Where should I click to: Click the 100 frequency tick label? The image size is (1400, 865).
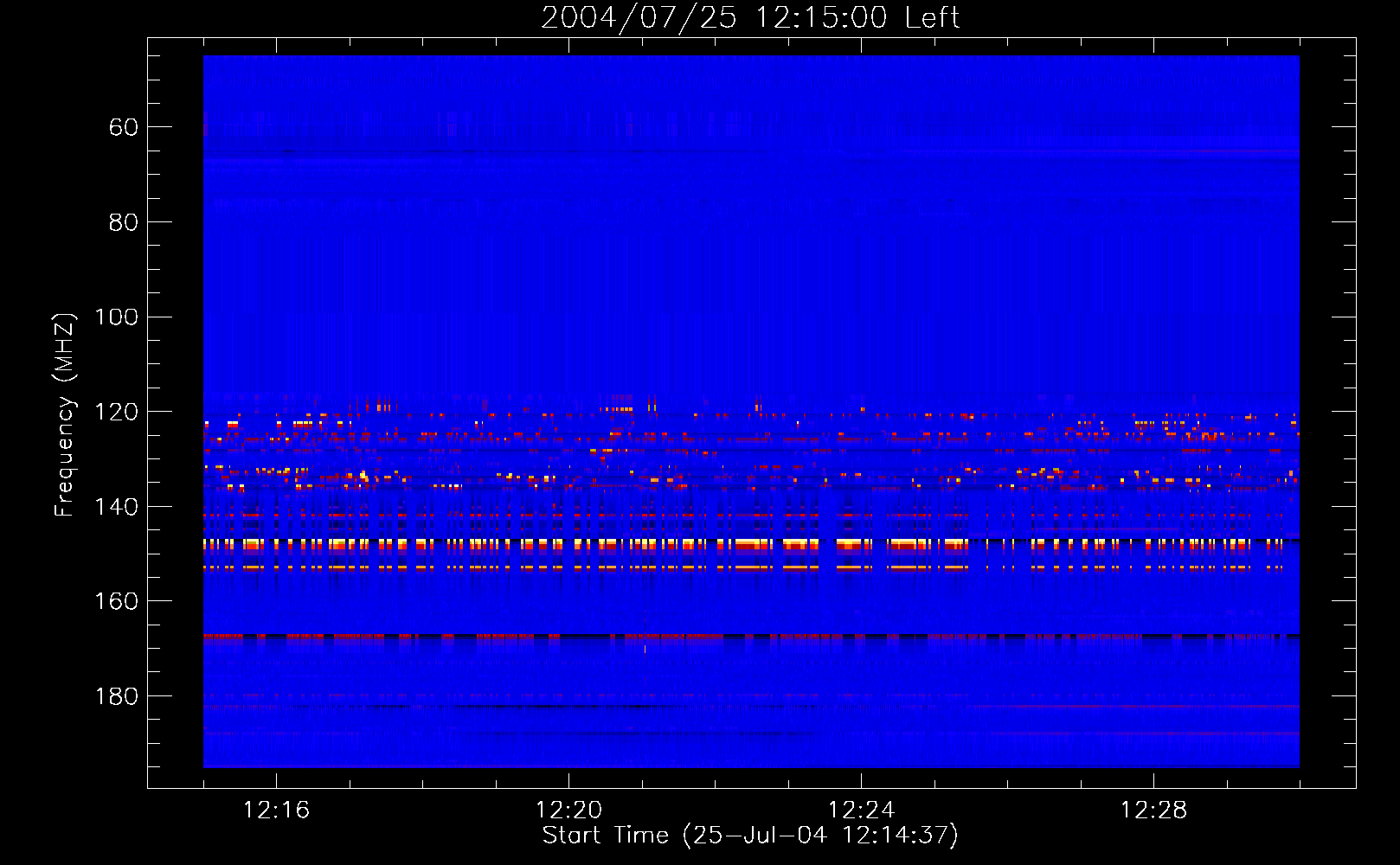tap(116, 317)
